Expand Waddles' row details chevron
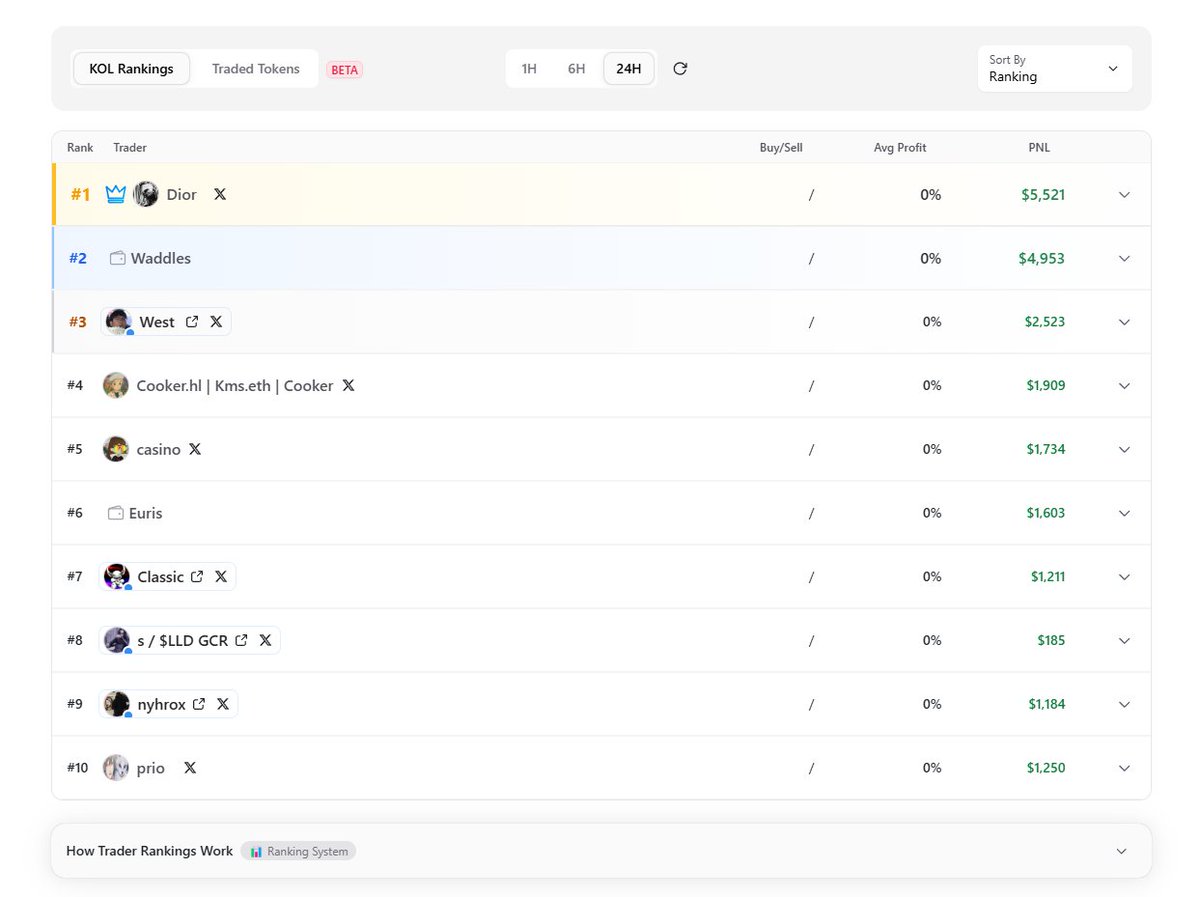 pos(1125,259)
